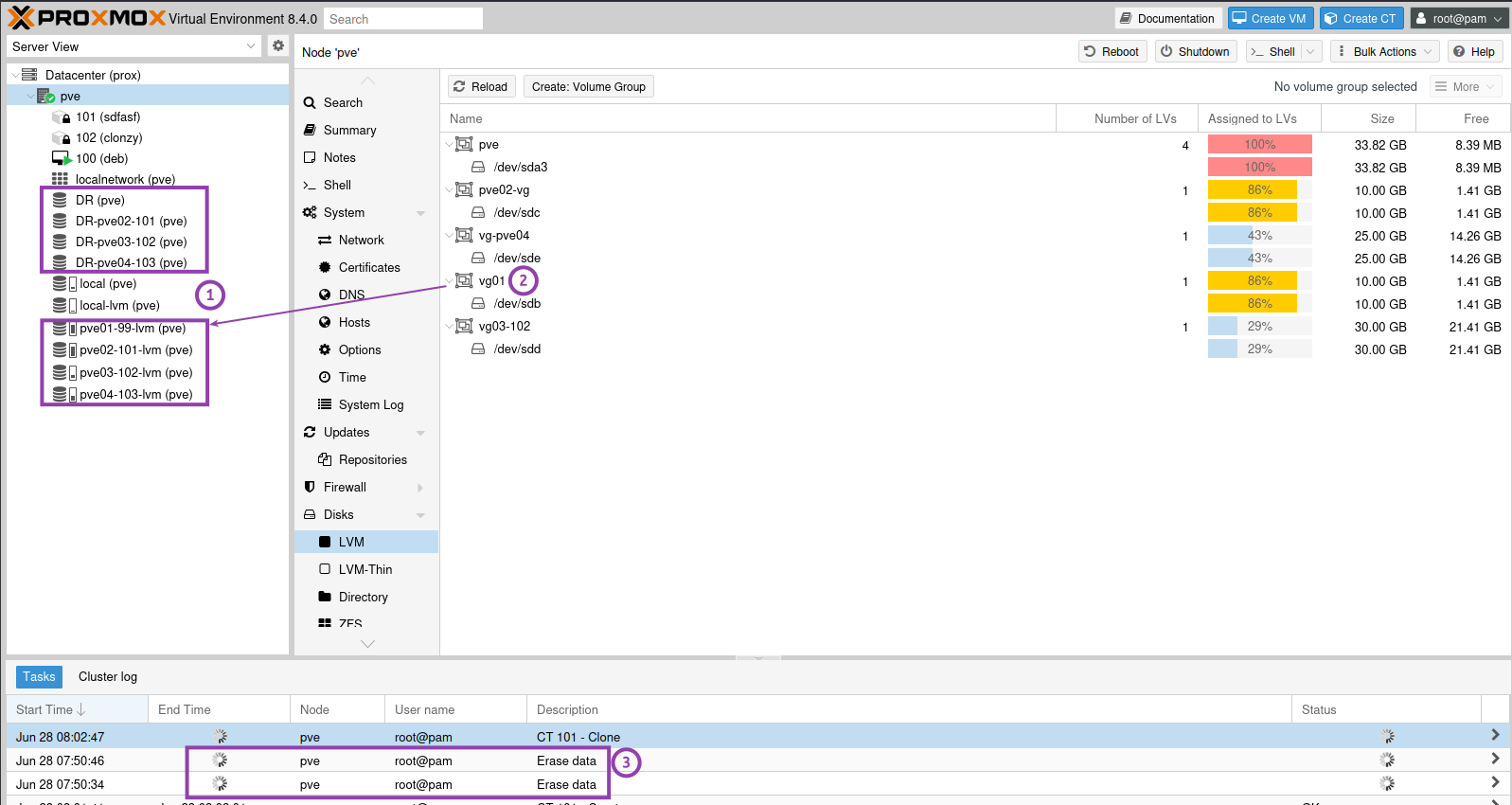
Task: Open the Shell dropdown arrow in the toolbar
Action: coord(1311,51)
